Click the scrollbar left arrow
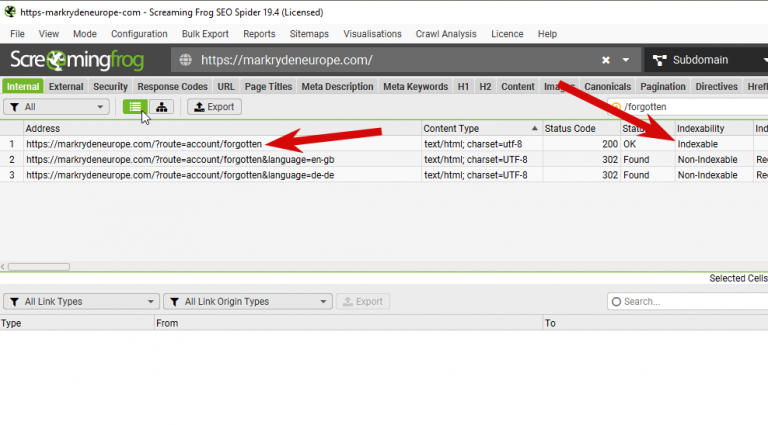This screenshot has width=768, height=425. point(3,267)
